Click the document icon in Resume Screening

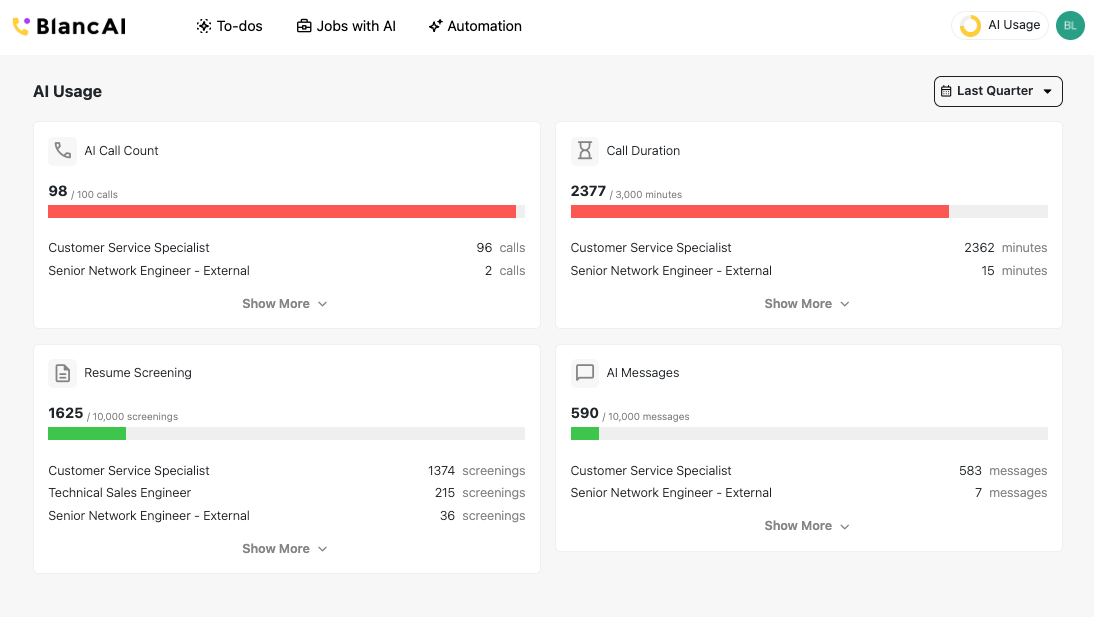(x=63, y=373)
